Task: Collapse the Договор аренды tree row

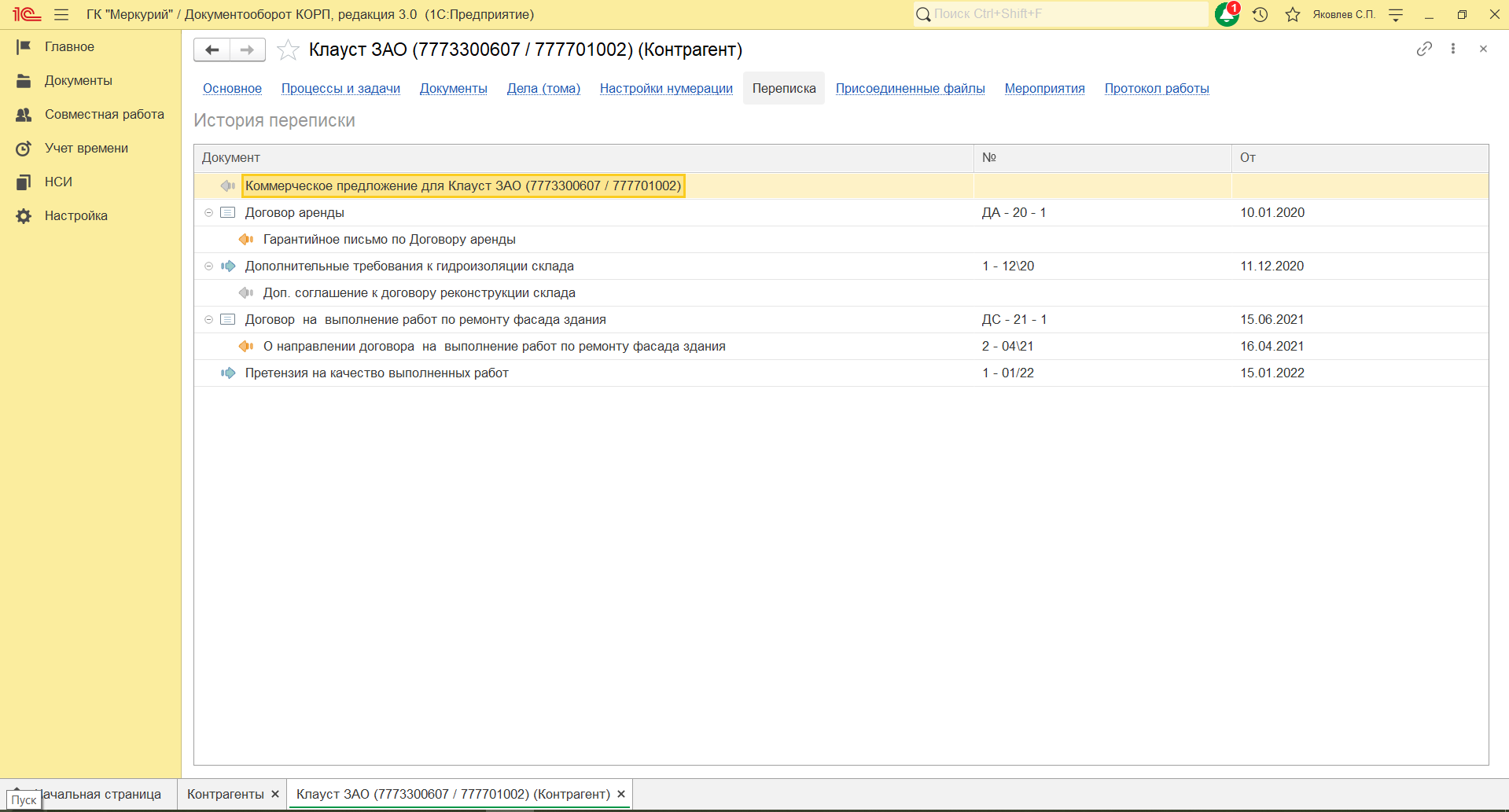Action: [208, 213]
